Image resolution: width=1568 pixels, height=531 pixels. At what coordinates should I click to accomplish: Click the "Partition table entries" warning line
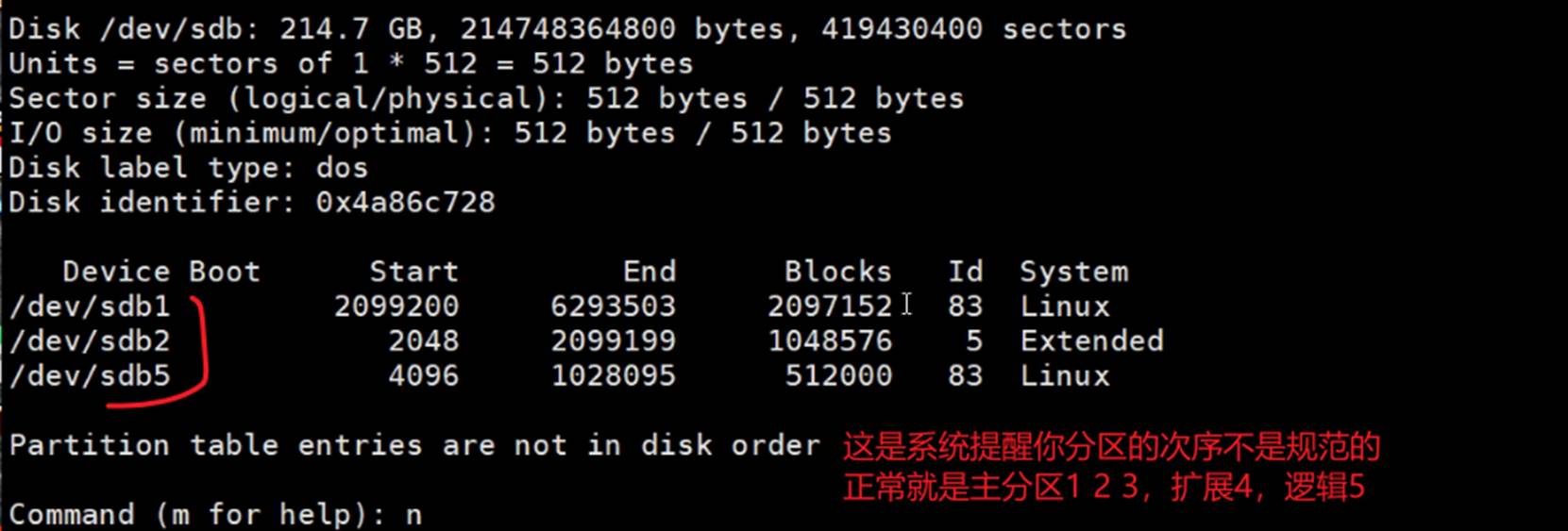pos(414,445)
